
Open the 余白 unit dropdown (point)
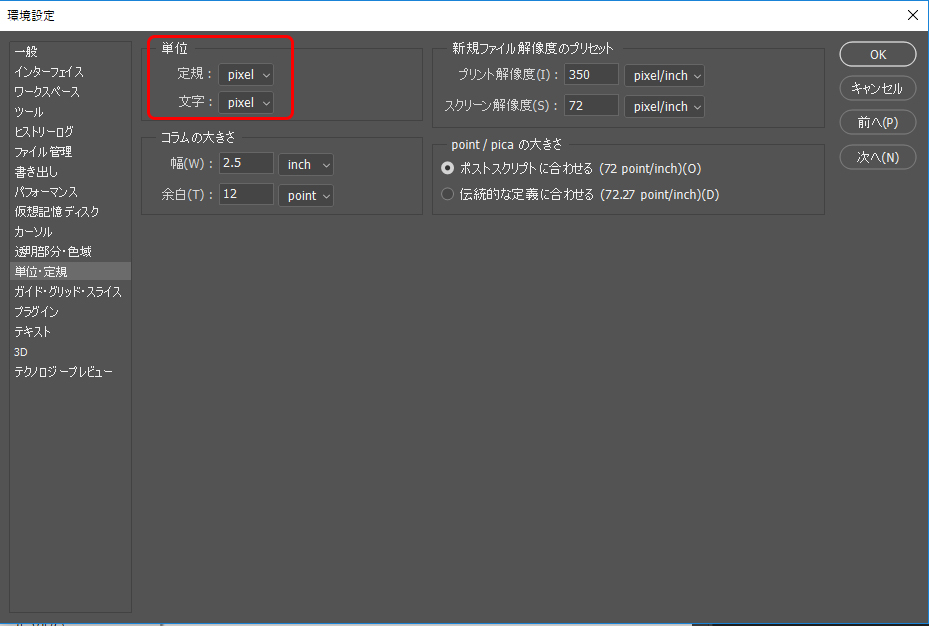point(306,195)
